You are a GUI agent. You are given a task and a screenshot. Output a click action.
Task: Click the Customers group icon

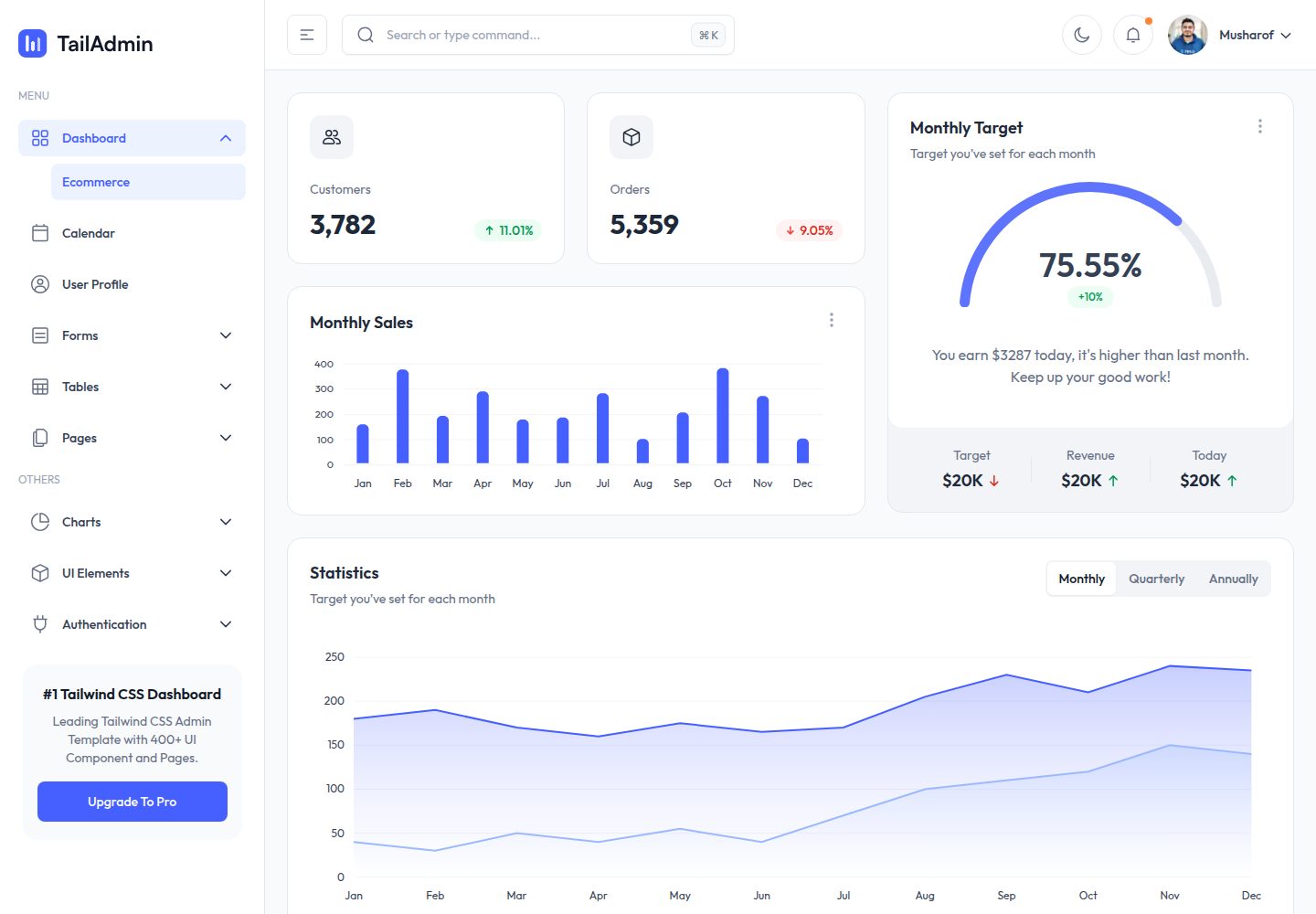point(332,137)
